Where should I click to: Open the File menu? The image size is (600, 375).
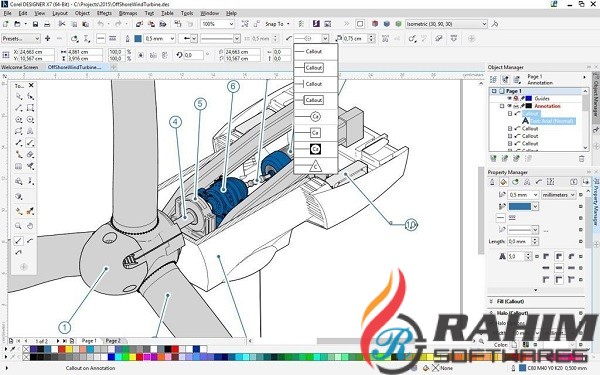point(8,13)
